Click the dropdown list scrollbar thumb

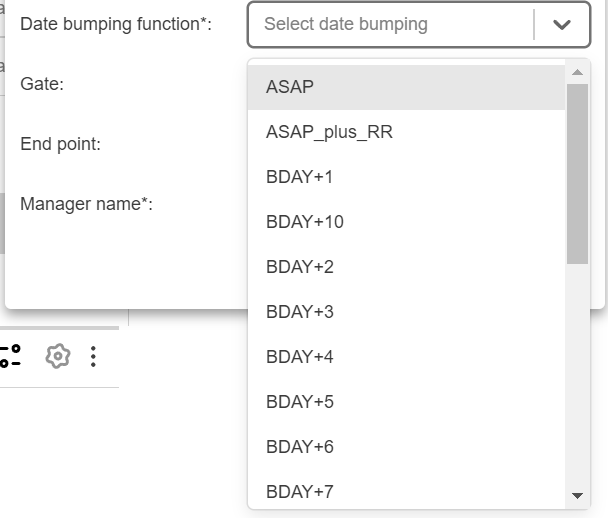click(x=577, y=173)
